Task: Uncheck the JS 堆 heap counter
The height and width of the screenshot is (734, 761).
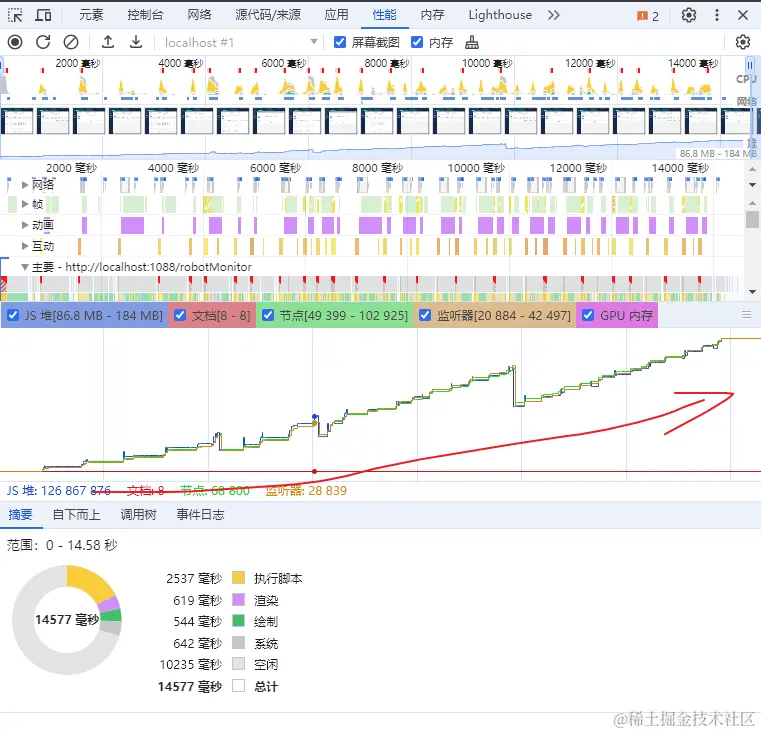Action: (13, 315)
